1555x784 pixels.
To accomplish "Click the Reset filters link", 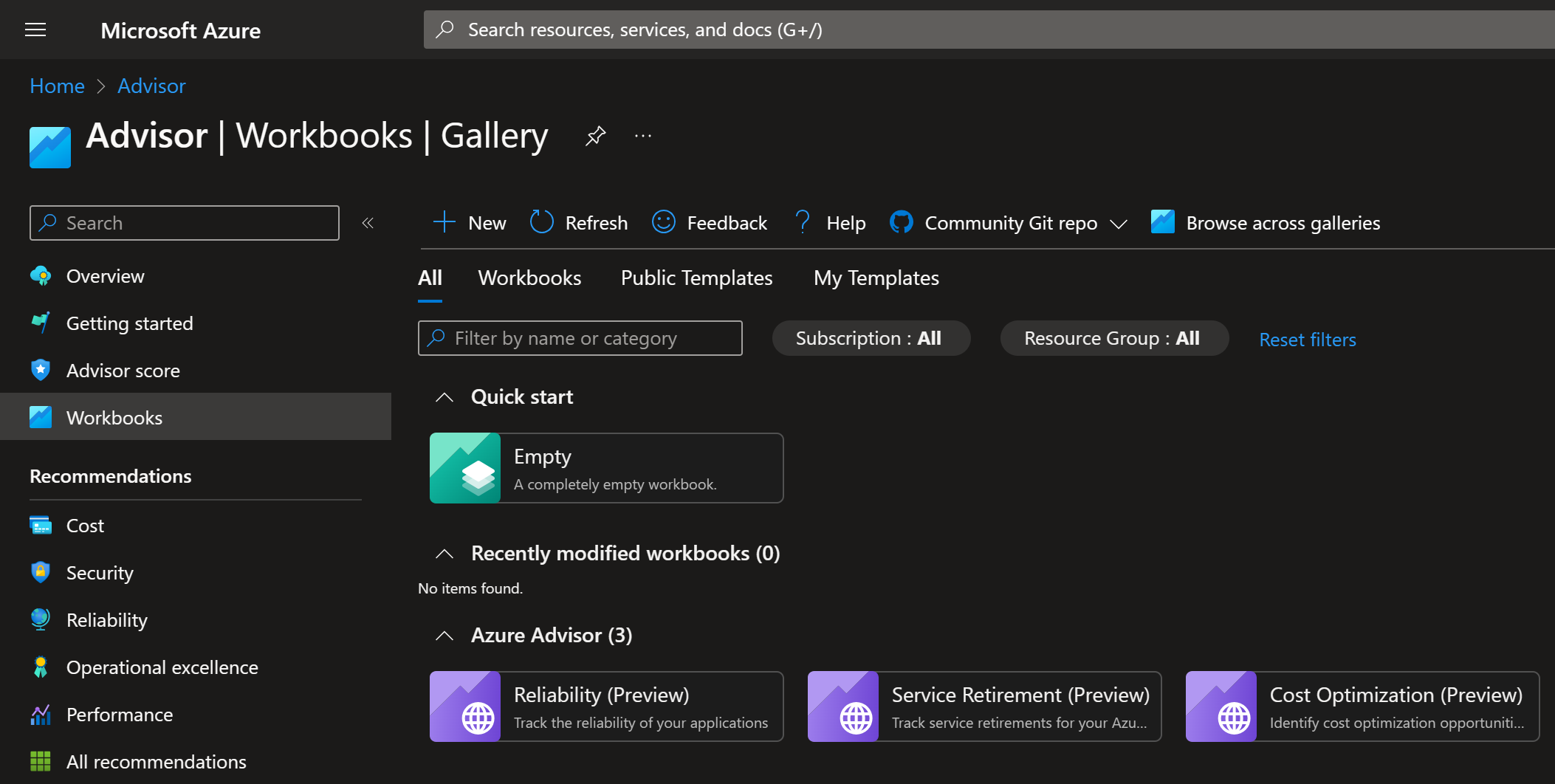I will [x=1307, y=340].
